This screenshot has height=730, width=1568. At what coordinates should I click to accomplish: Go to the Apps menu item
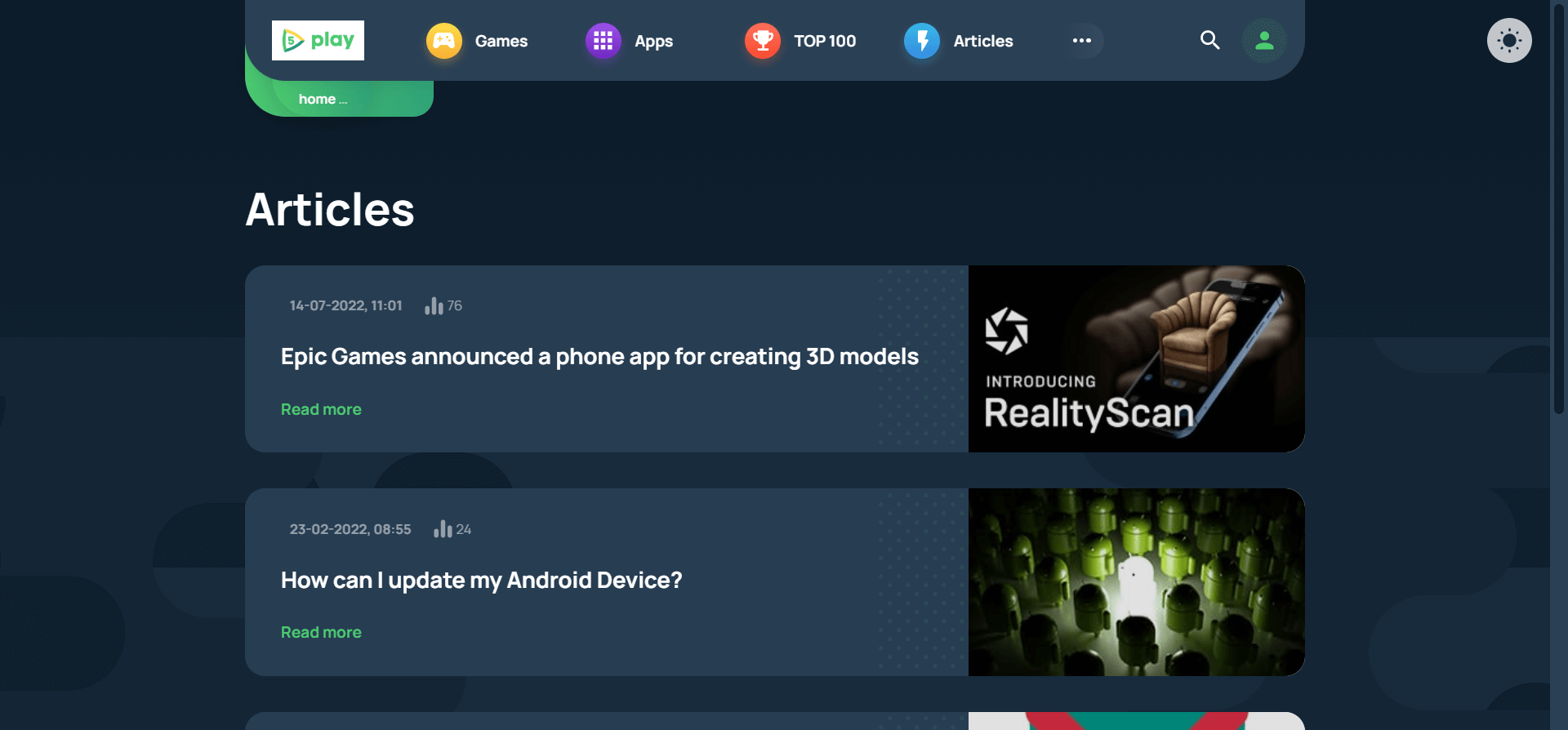[653, 41]
